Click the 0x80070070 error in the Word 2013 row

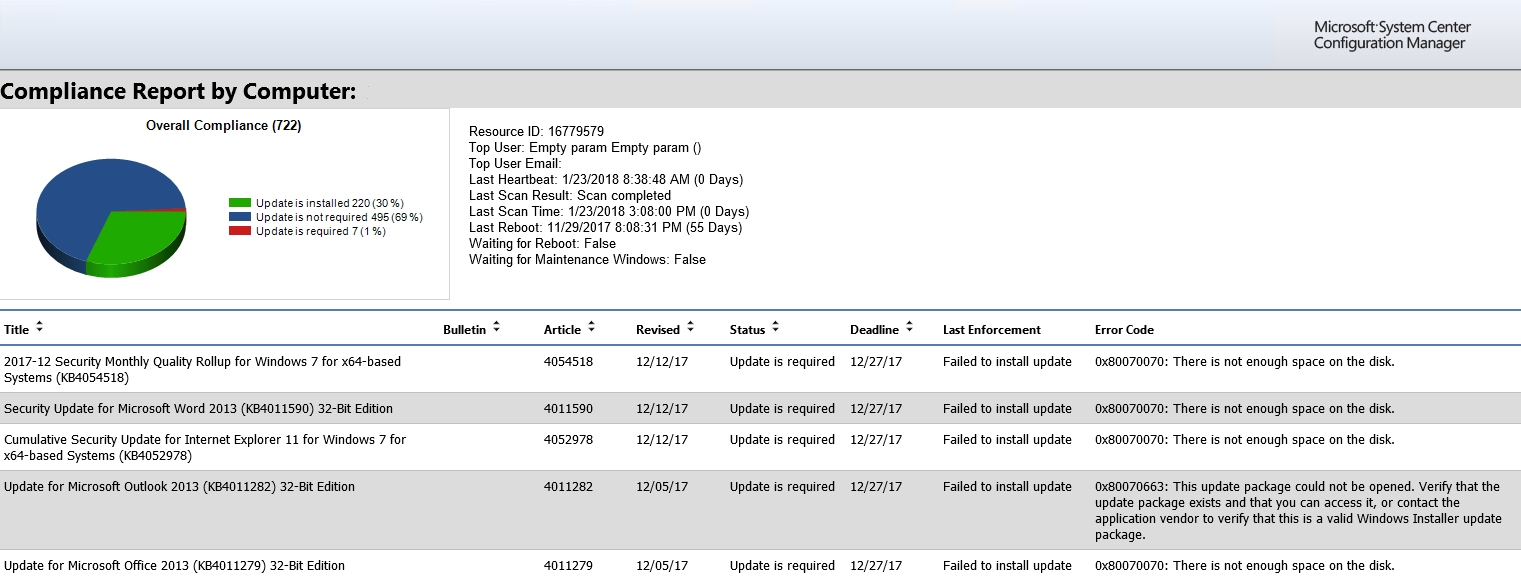coord(1245,409)
